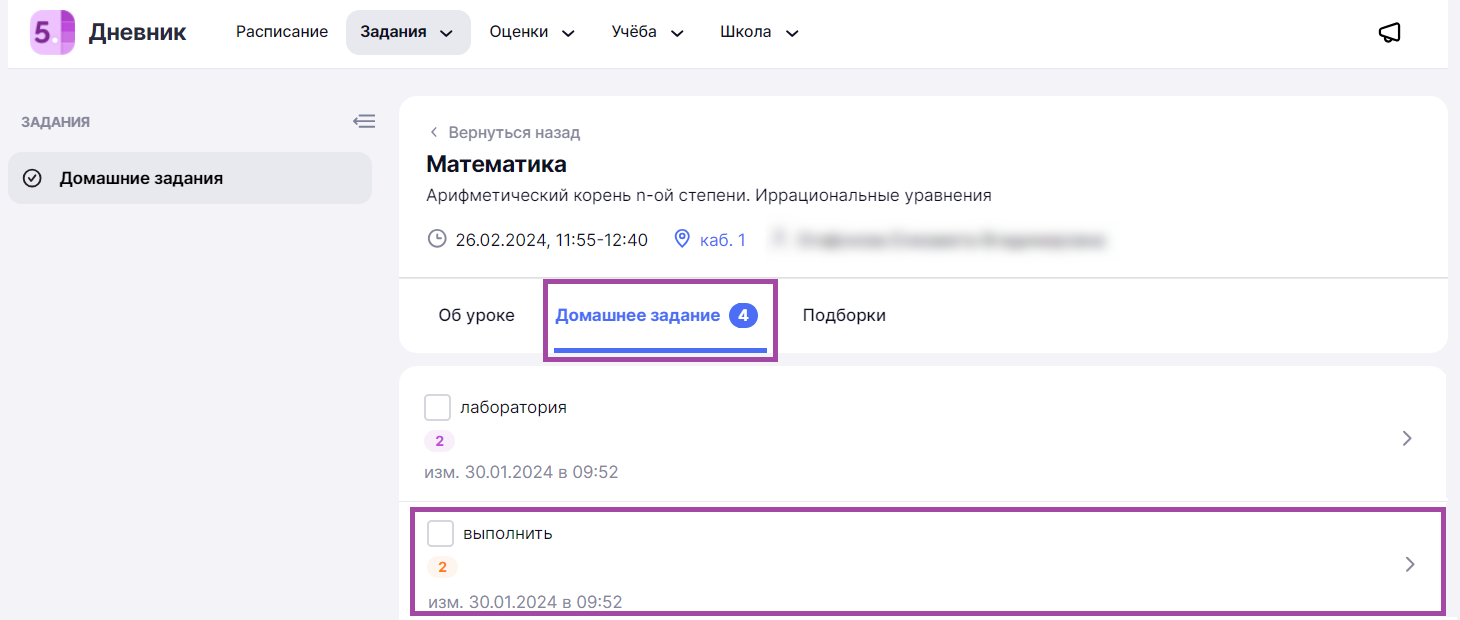Open the Задания dropdown menu
Screen dimensions: 1460x620
(x=408, y=32)
